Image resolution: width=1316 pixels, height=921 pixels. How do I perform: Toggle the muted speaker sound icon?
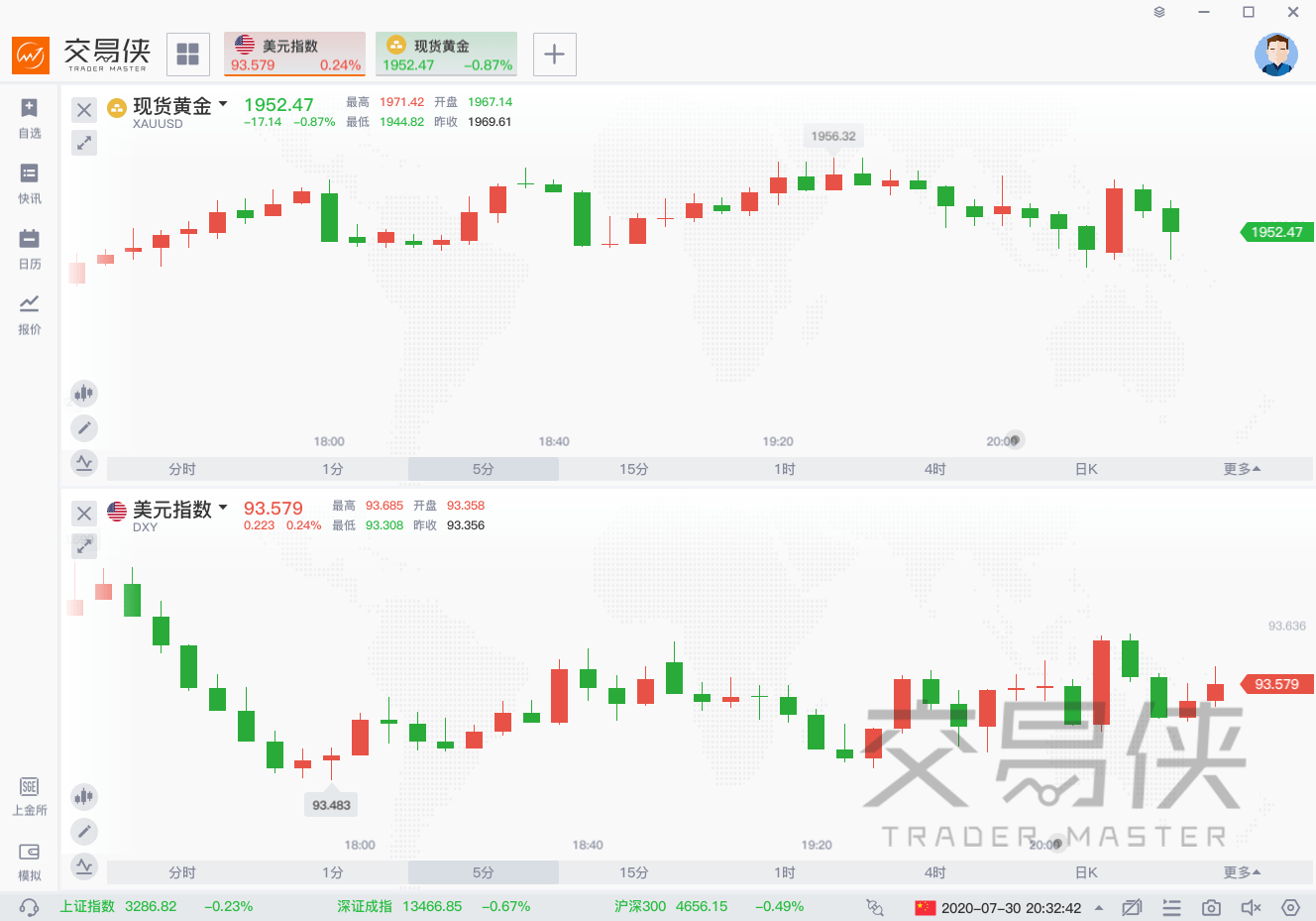coord(1251,907)
